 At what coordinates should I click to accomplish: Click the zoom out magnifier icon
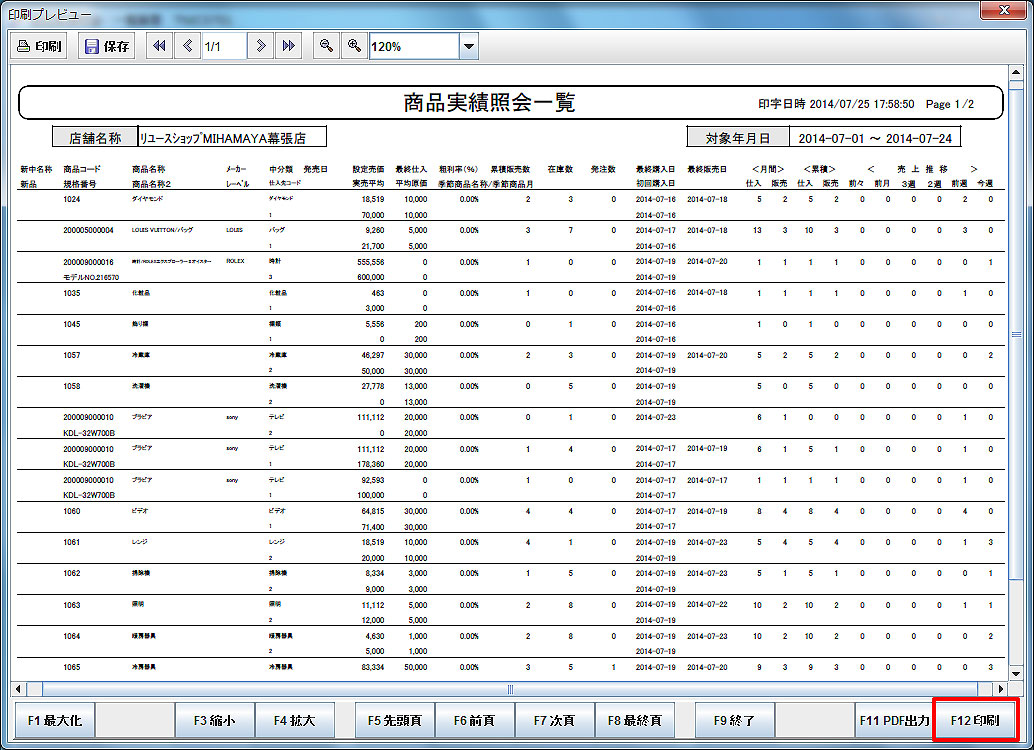coord(325,46)
